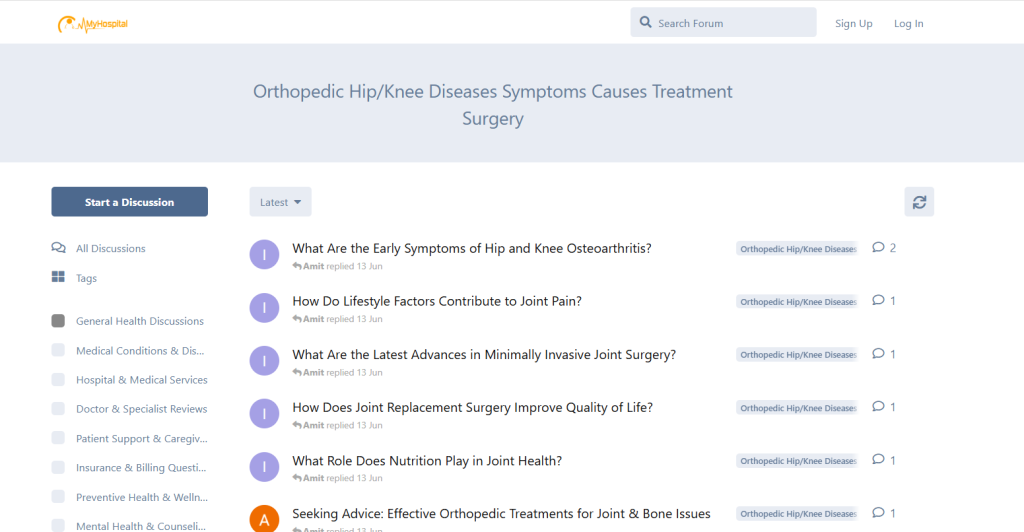
Task: Click Log In in the header
Action: point(908,24)
